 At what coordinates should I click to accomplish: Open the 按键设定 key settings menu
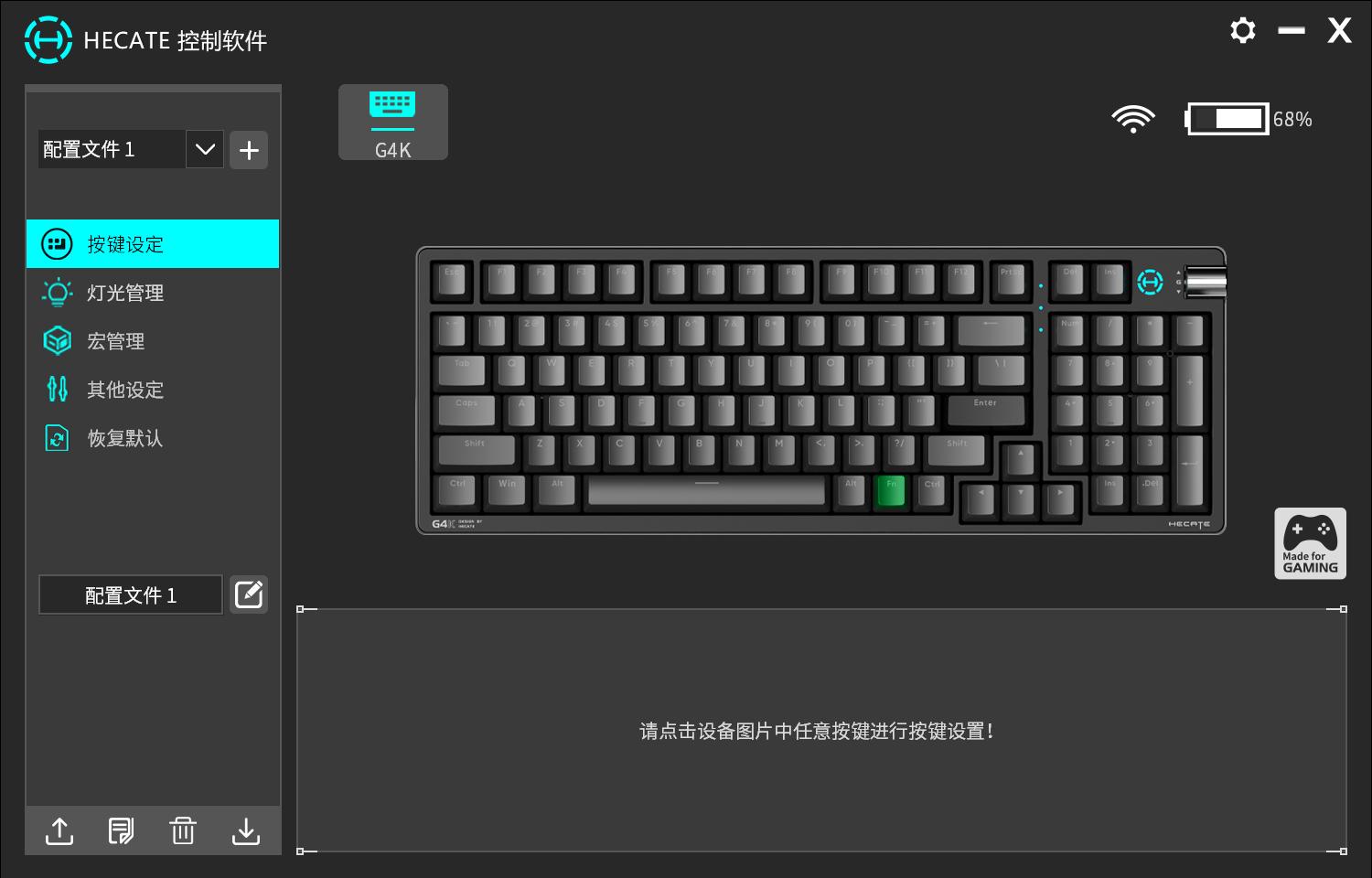pyautogui.click(x=153, y=244)
